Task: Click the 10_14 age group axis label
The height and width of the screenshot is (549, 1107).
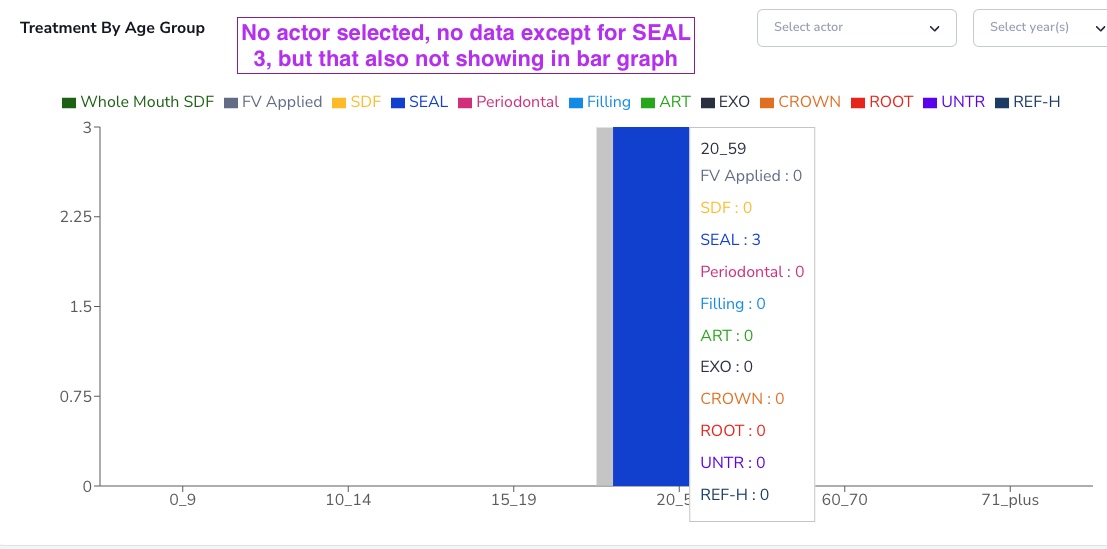Action: pos(348,500)
